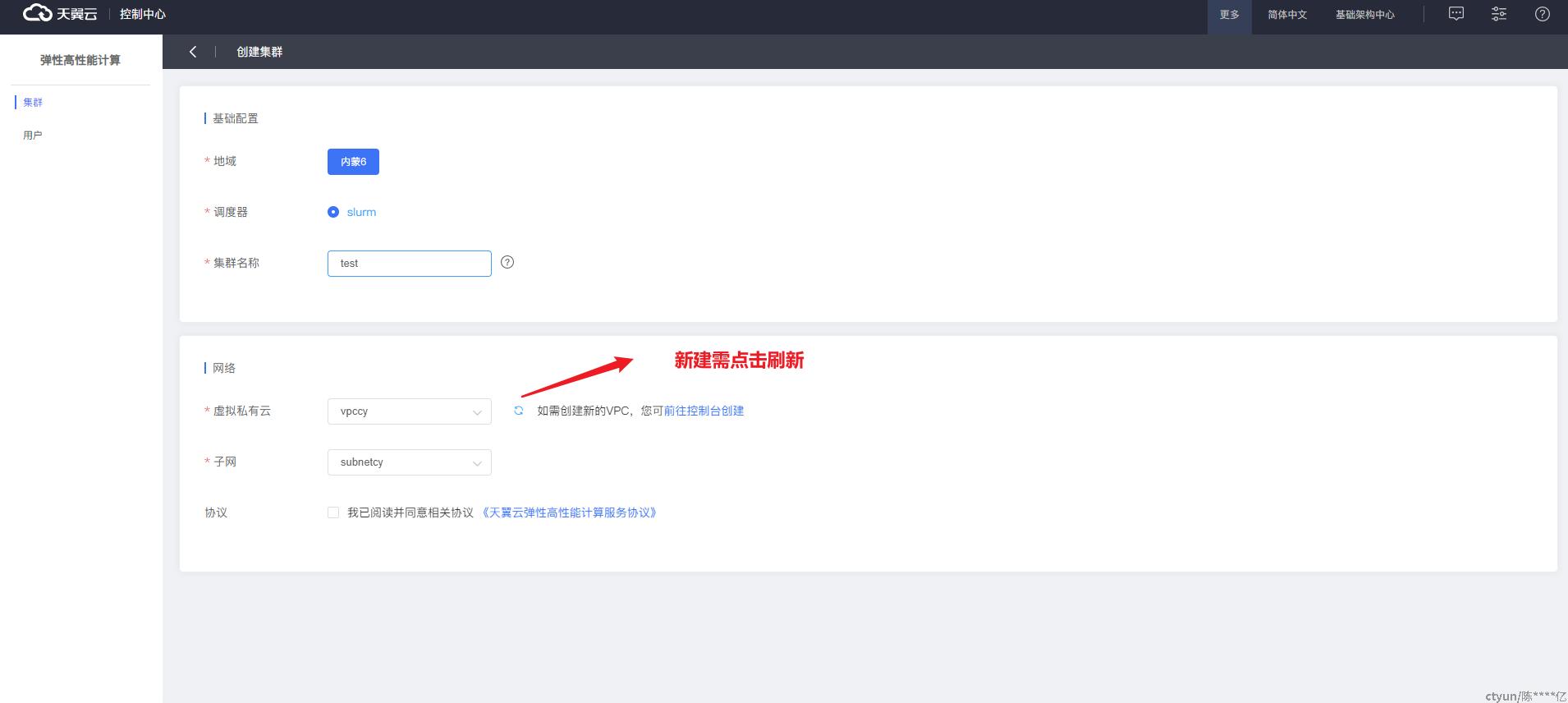Open 基础架构中心 in the top bar

tap(1364, 15)
